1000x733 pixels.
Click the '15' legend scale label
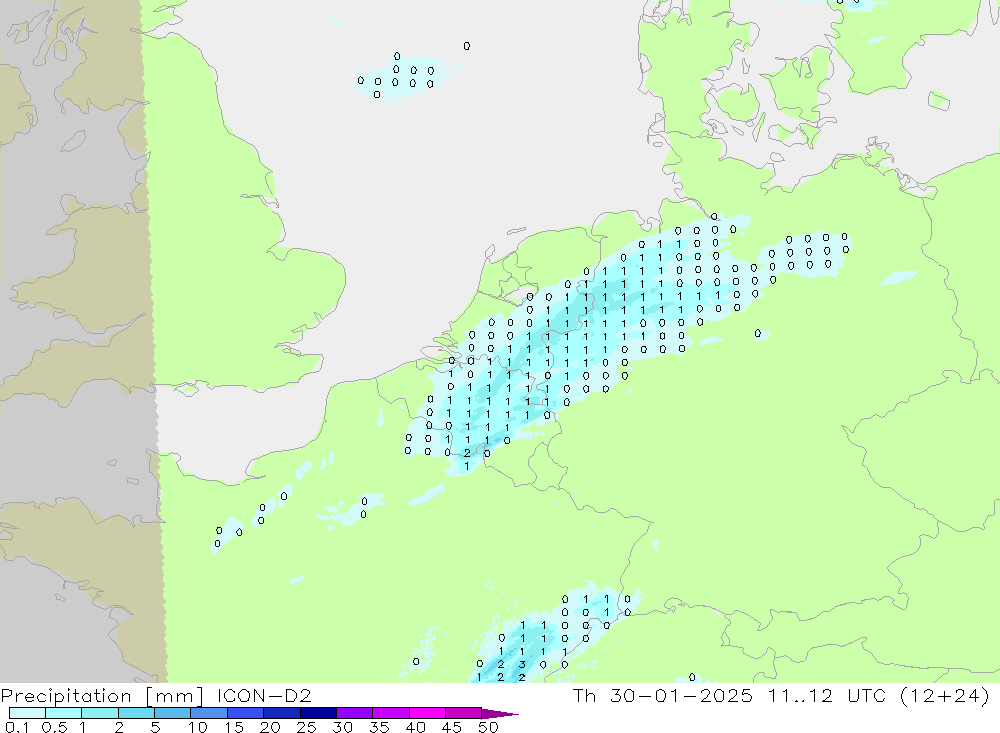point(234,727)
